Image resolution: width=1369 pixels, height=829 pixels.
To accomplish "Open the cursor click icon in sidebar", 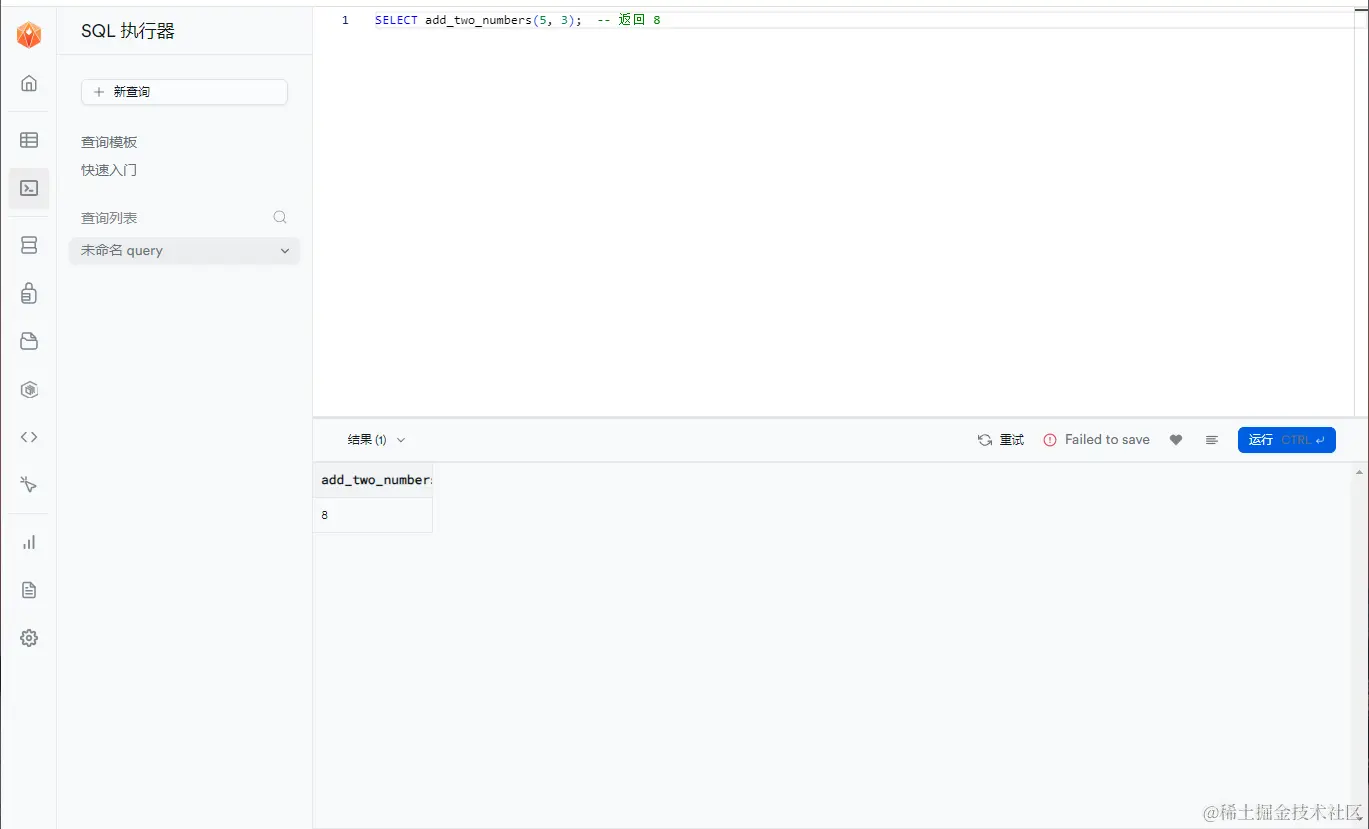I will click(29, 485).
